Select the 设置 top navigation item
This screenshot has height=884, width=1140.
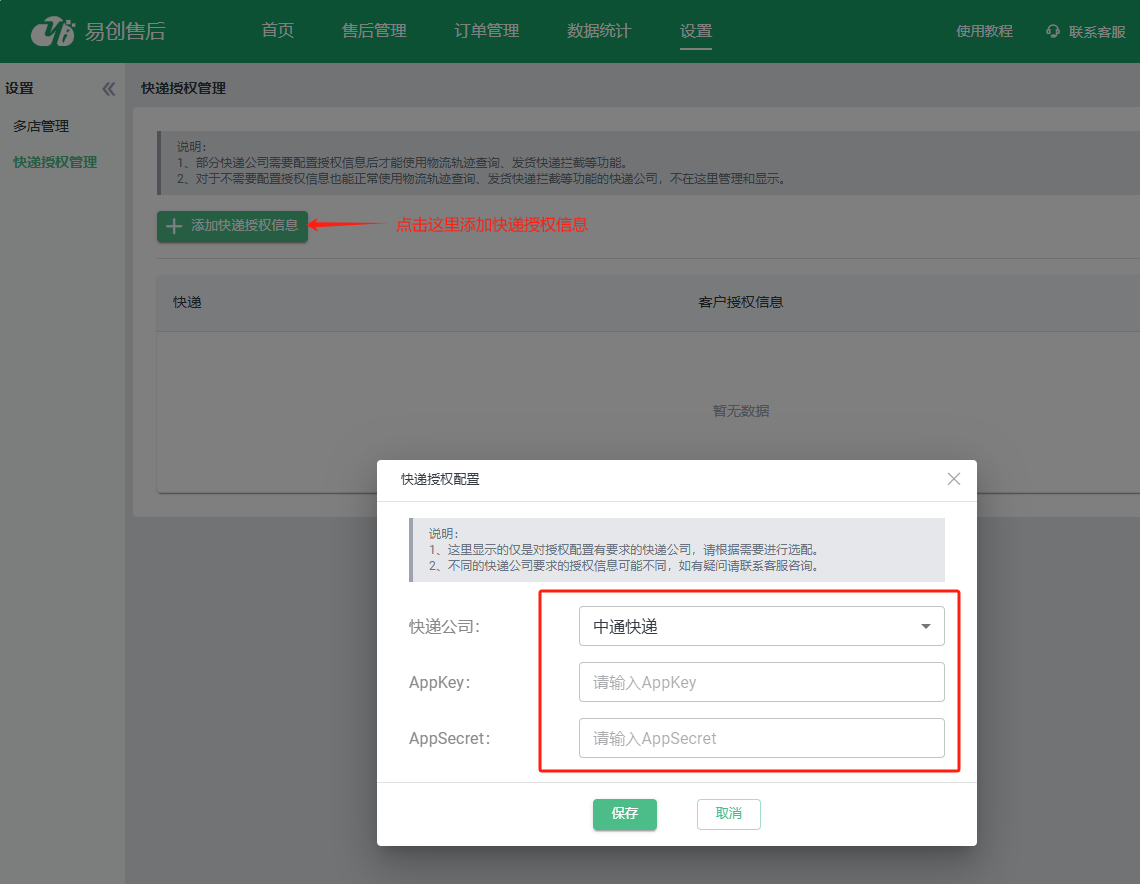pos(696,31)
